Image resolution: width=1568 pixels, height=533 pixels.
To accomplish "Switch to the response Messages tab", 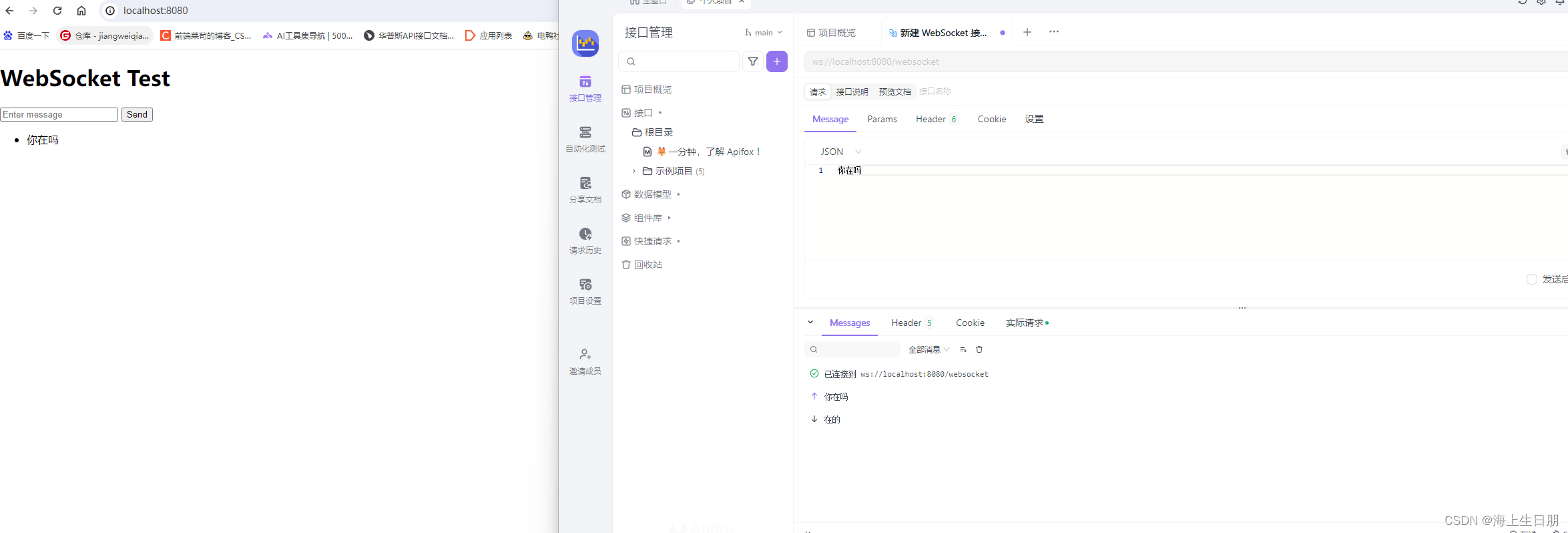I will point(850,323).
